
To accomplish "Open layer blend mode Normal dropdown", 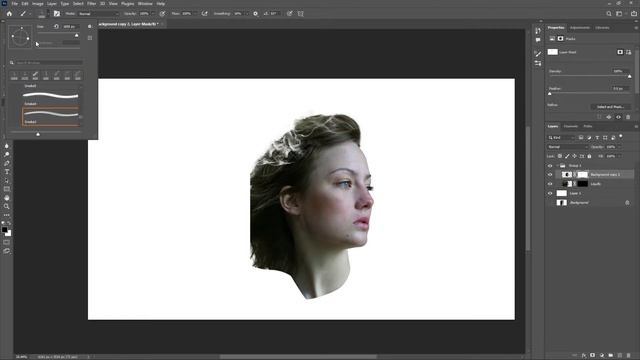I will (567, 147).
